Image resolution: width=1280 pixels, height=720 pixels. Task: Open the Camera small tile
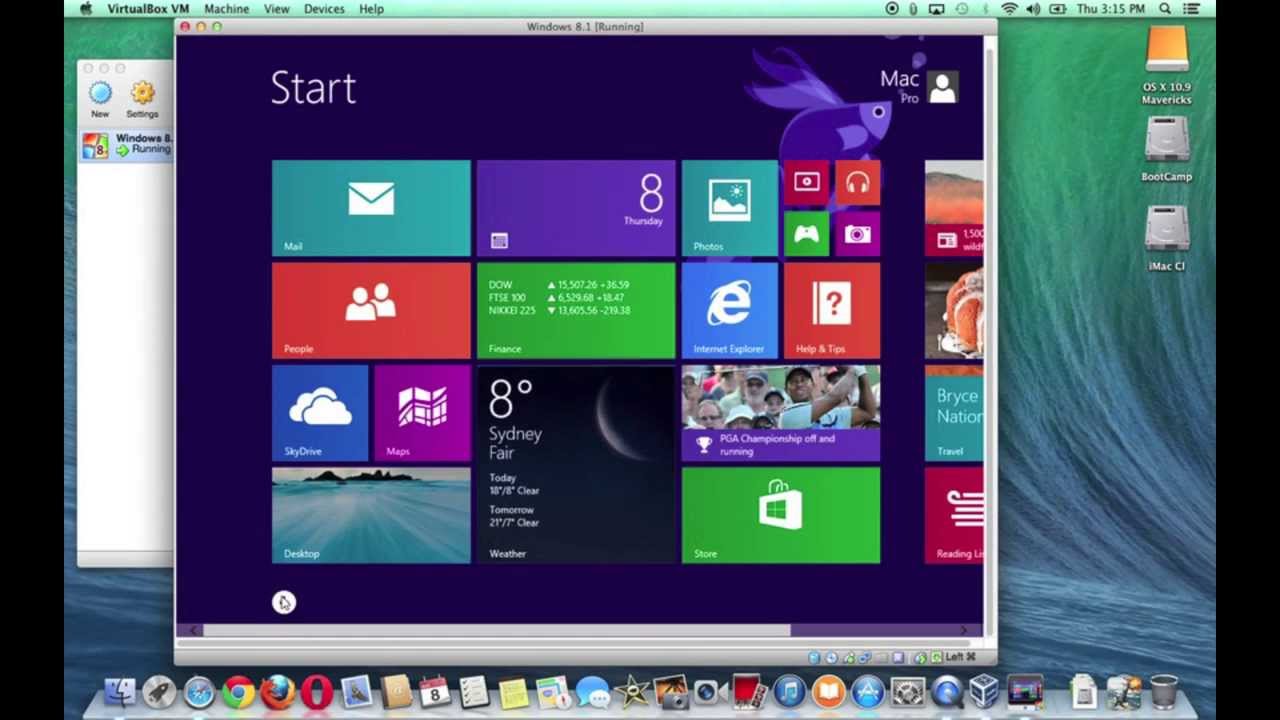[x=858, y=234]
